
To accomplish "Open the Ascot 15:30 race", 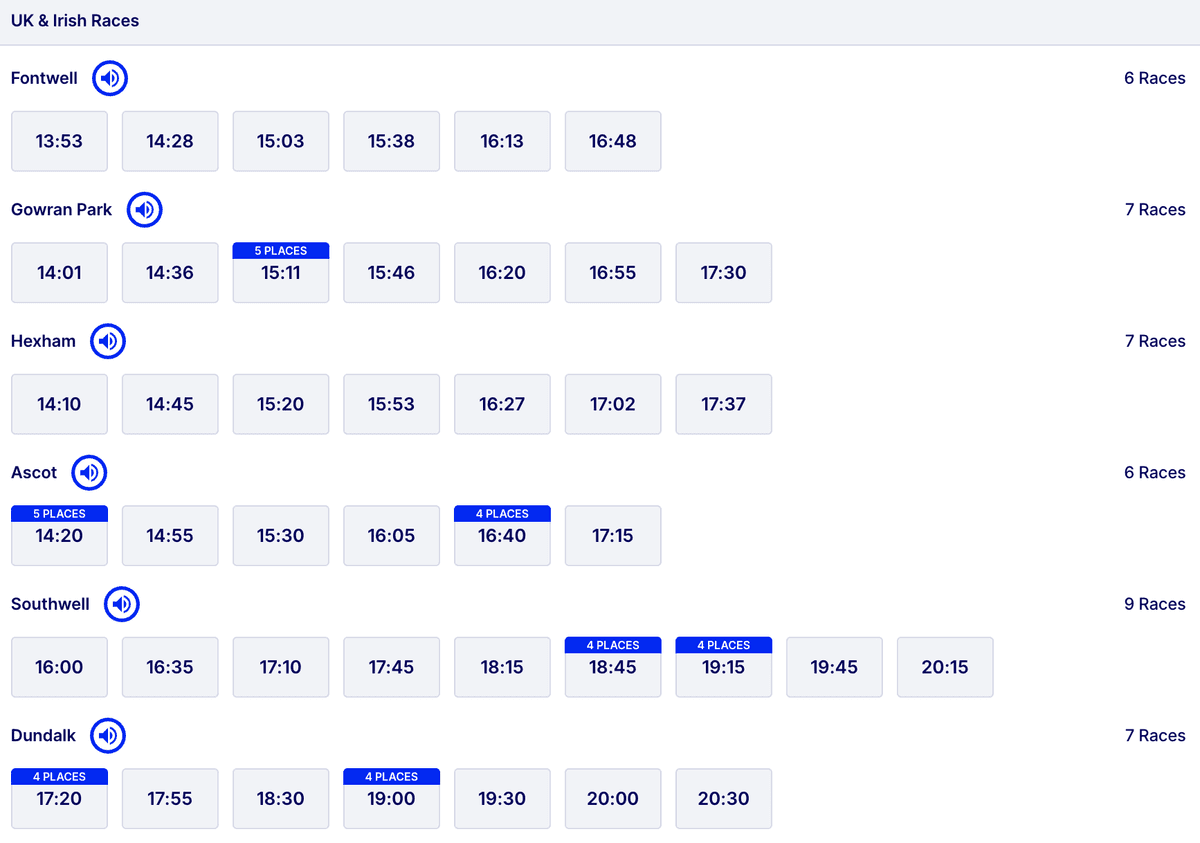I will pyautogui.click(x=281, y=536).
